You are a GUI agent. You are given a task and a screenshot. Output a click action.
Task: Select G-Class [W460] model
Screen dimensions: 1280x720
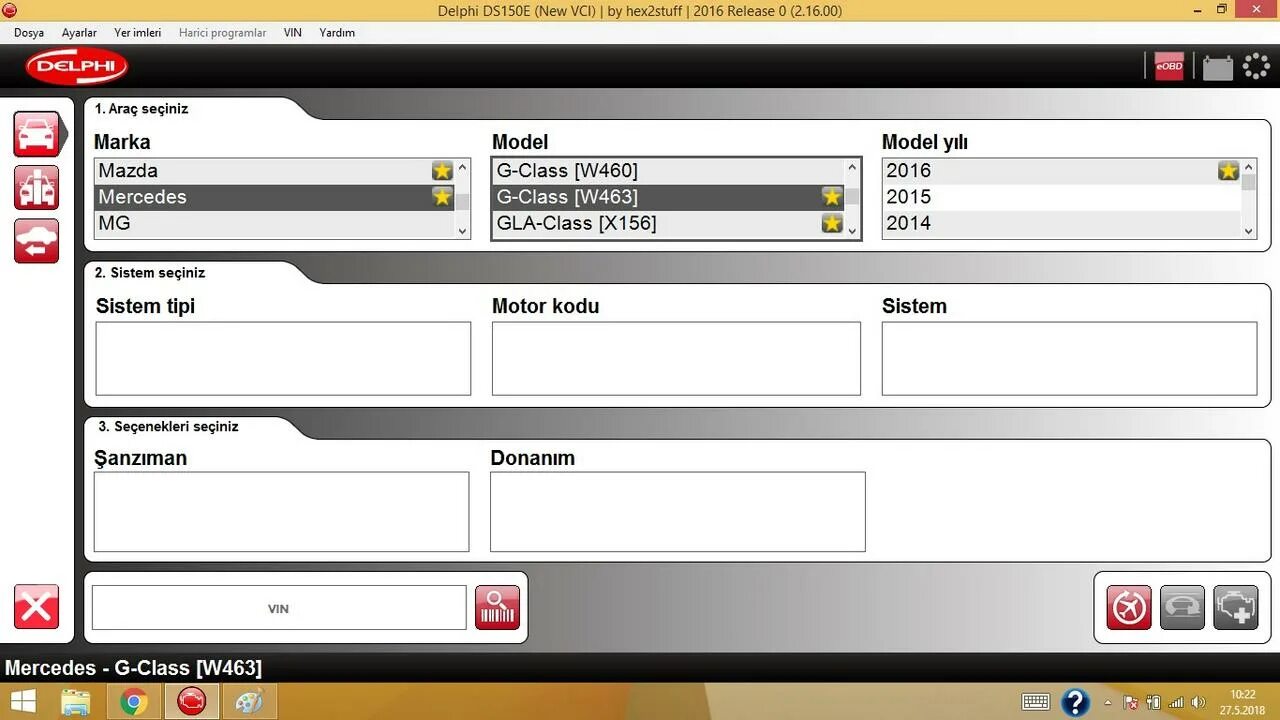tap(668, 171)
